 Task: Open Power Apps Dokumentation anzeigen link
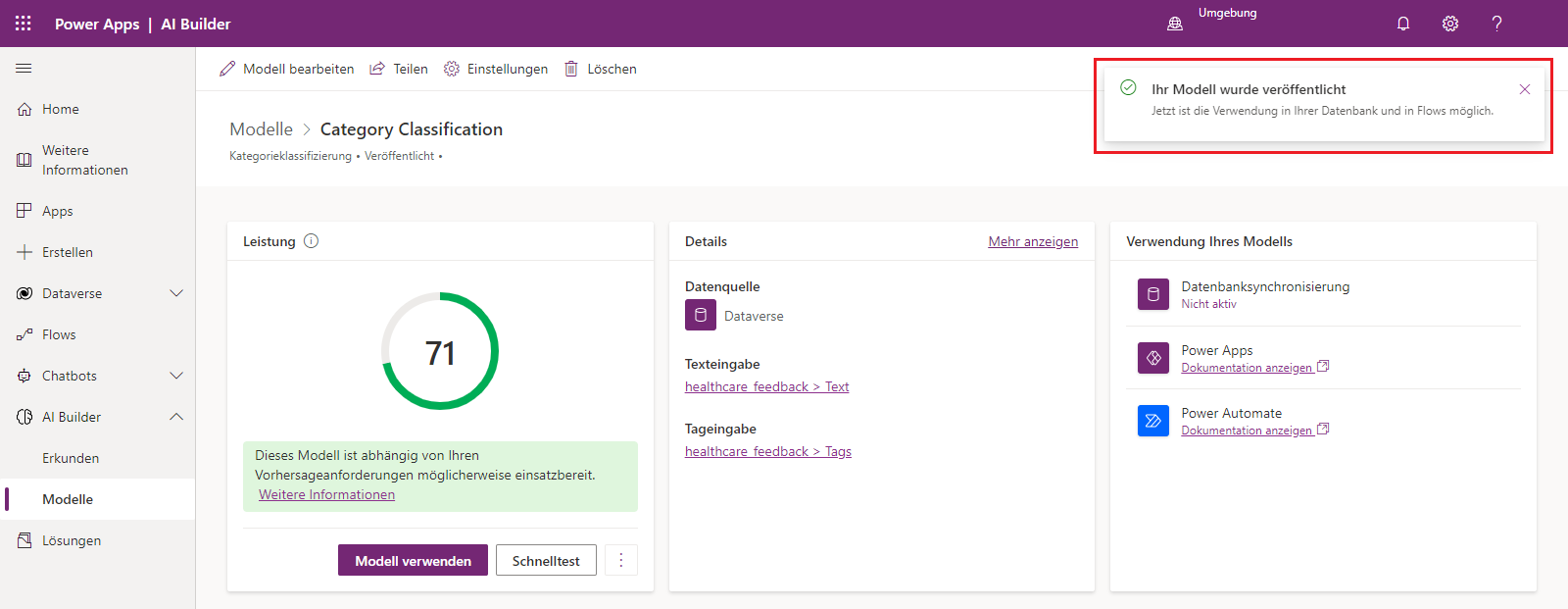pos(1255,368)
